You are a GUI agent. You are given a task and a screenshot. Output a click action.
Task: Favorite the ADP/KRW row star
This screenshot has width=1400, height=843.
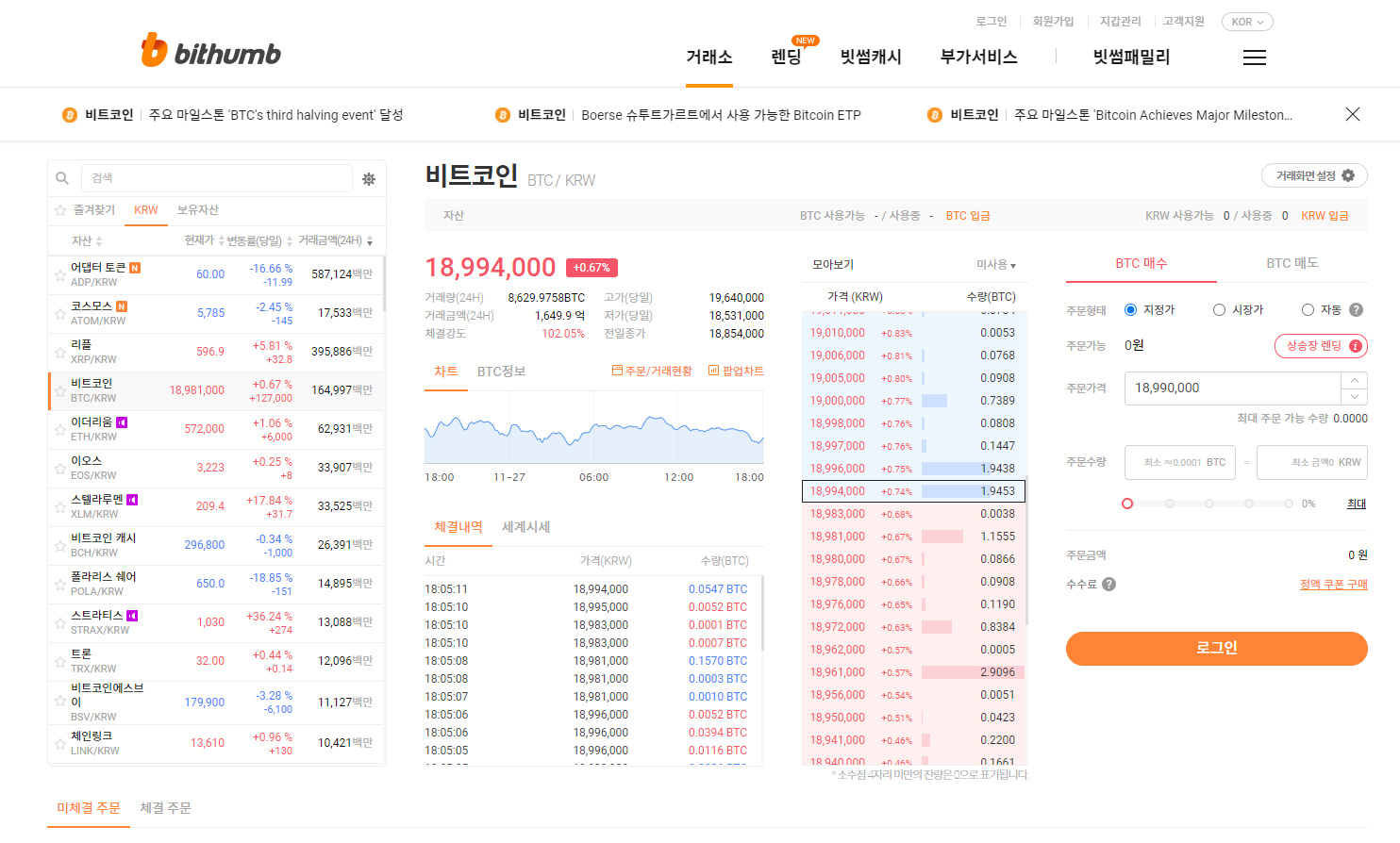[x=60, y=275]
